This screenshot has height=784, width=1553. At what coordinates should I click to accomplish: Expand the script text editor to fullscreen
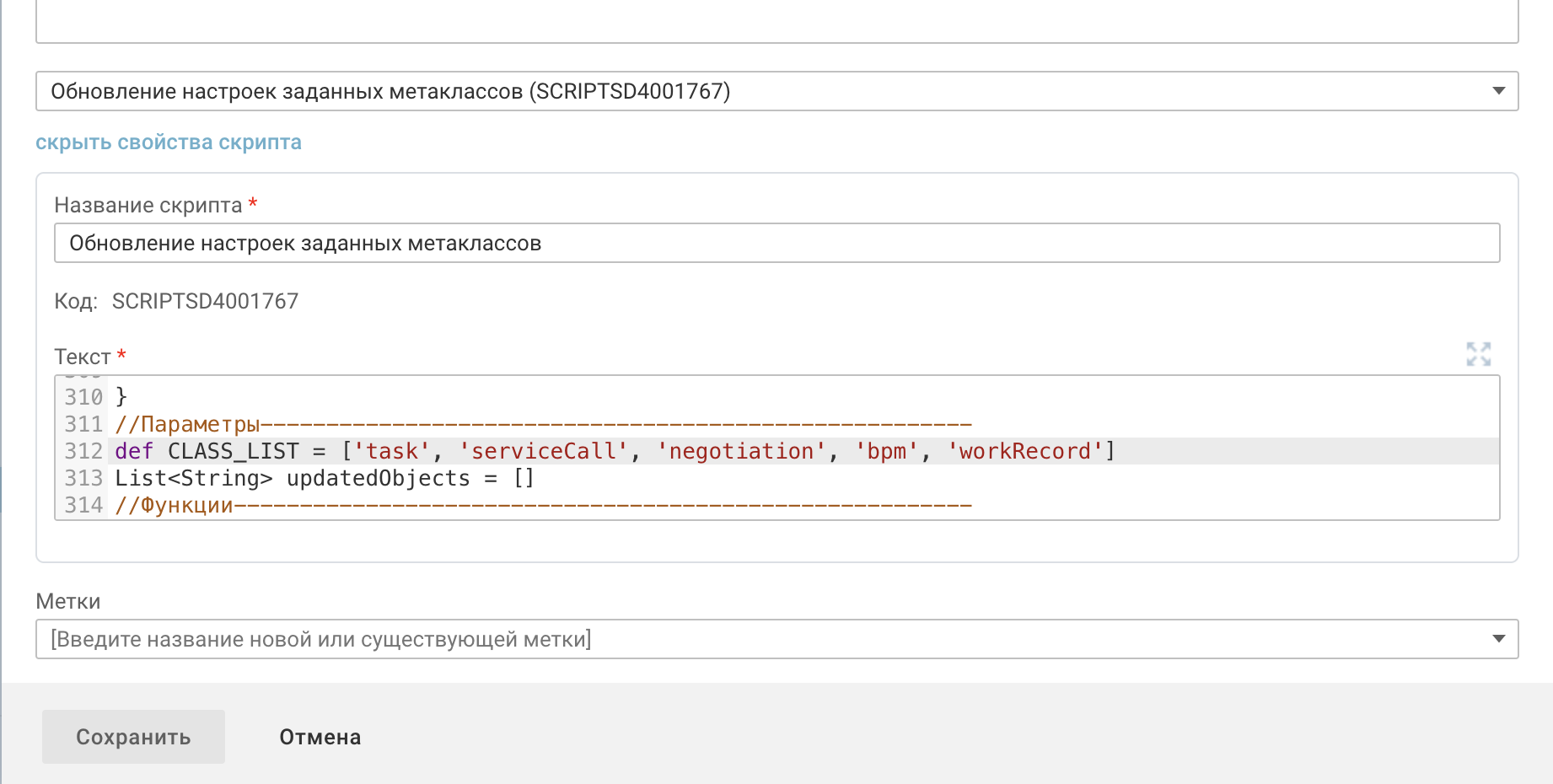[1478, 354]
